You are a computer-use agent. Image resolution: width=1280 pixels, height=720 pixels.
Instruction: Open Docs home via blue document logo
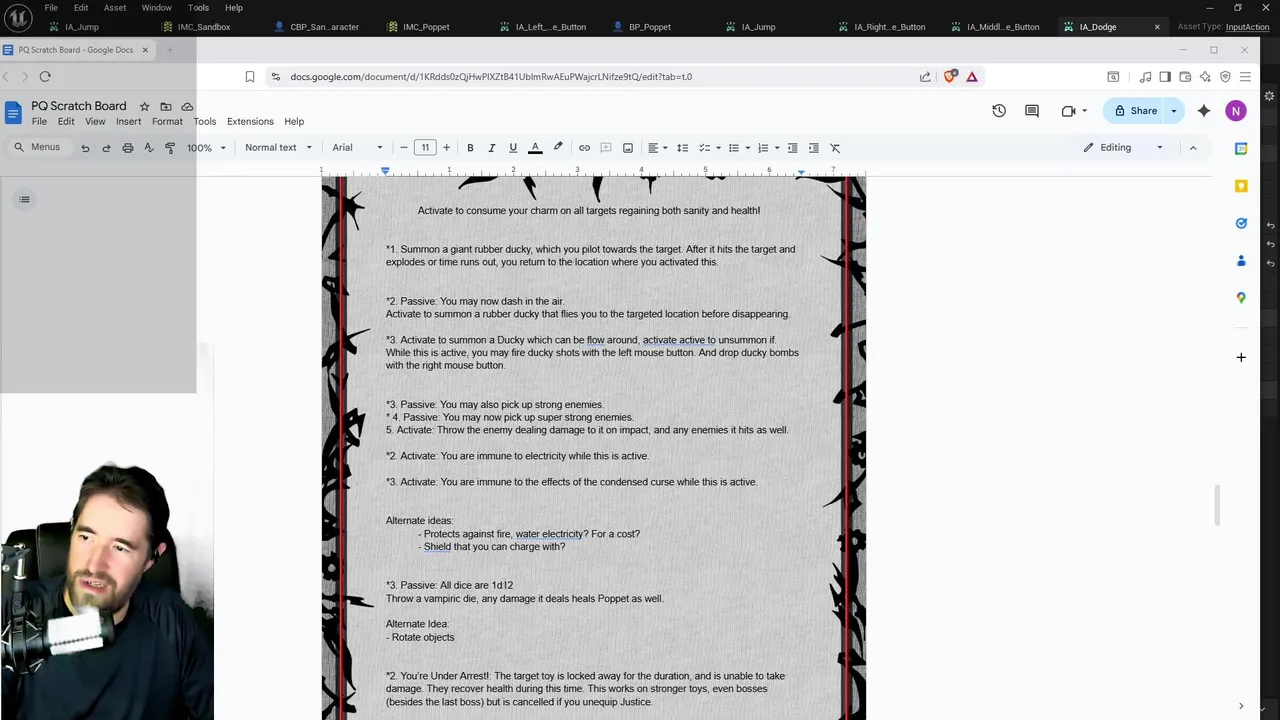pyautogui.click(x=13, y=113)
